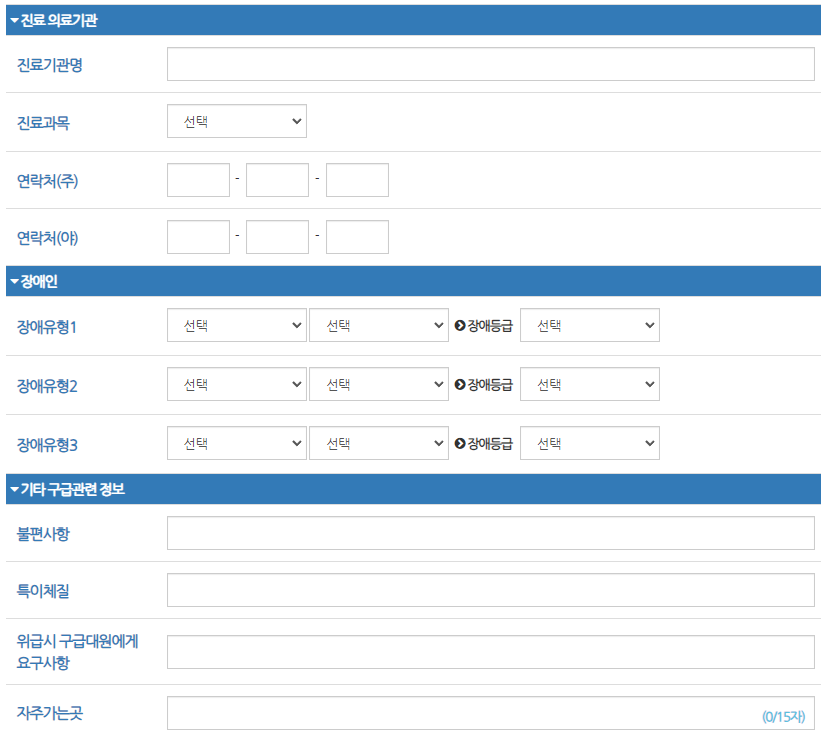Viewport: 821px width, 737px height.
Task: Open the 진료과목 dropdown
Action: 237,121
